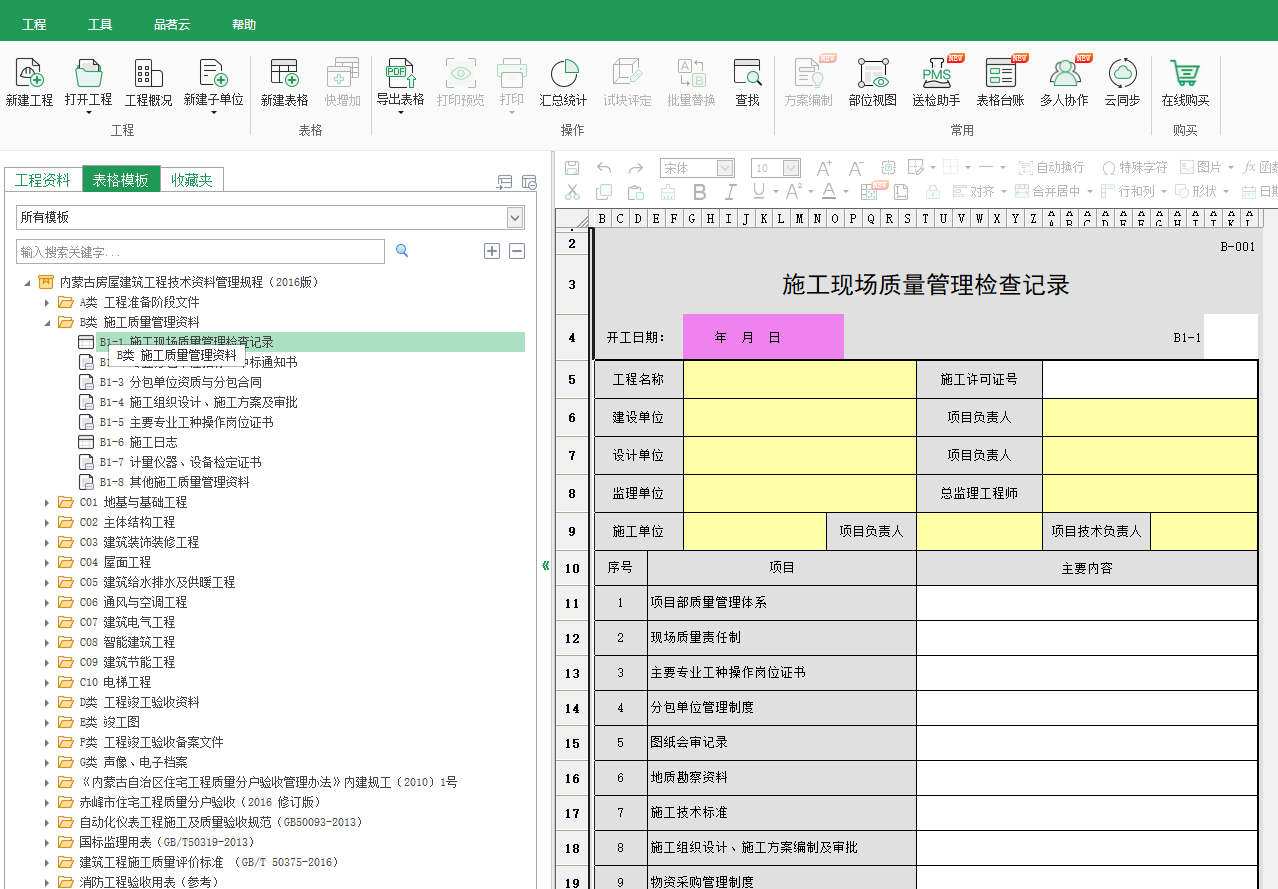
Task: Switch to the 工程资料 tab
Action: click(43, 180)
